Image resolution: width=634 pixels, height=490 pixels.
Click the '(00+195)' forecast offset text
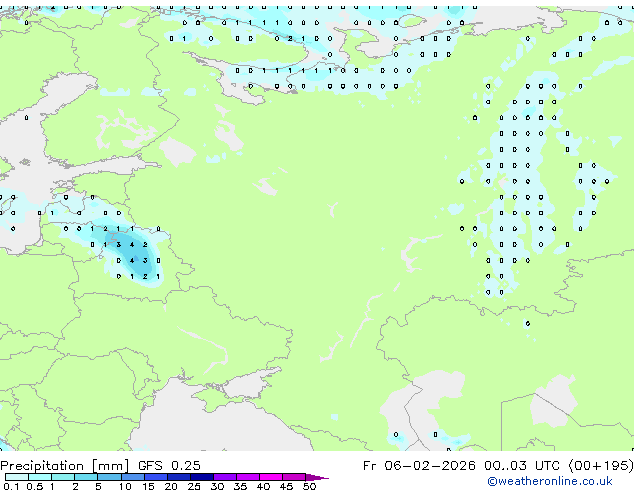point(601,466)
